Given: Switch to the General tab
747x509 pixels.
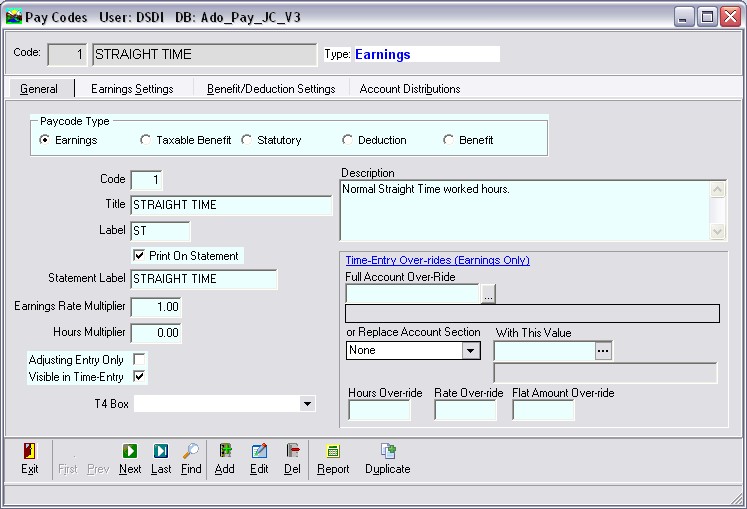Looking at the screenshot, I should (39, 89).
